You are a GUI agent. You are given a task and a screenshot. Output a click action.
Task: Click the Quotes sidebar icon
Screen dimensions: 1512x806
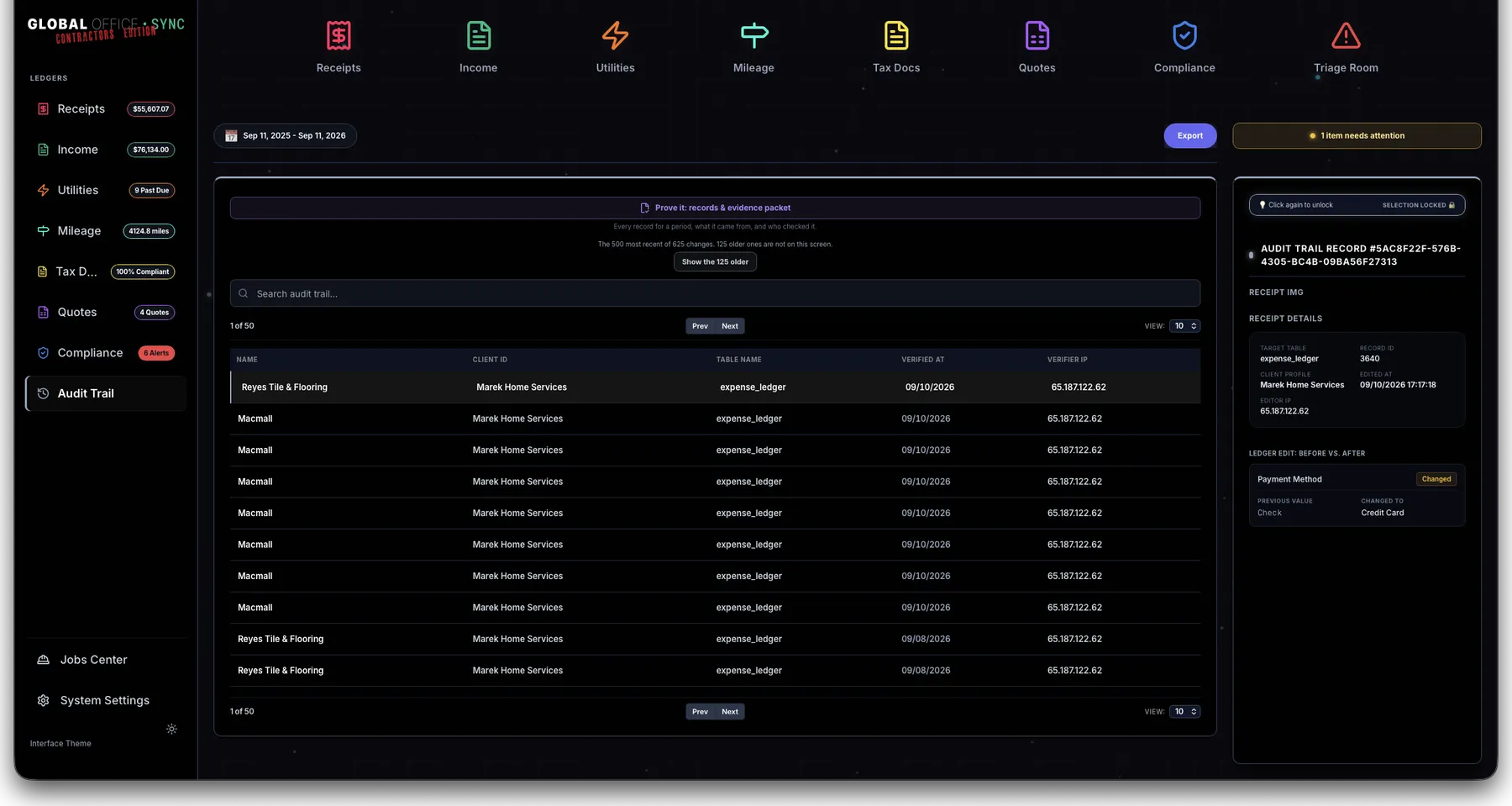(43, 313)
